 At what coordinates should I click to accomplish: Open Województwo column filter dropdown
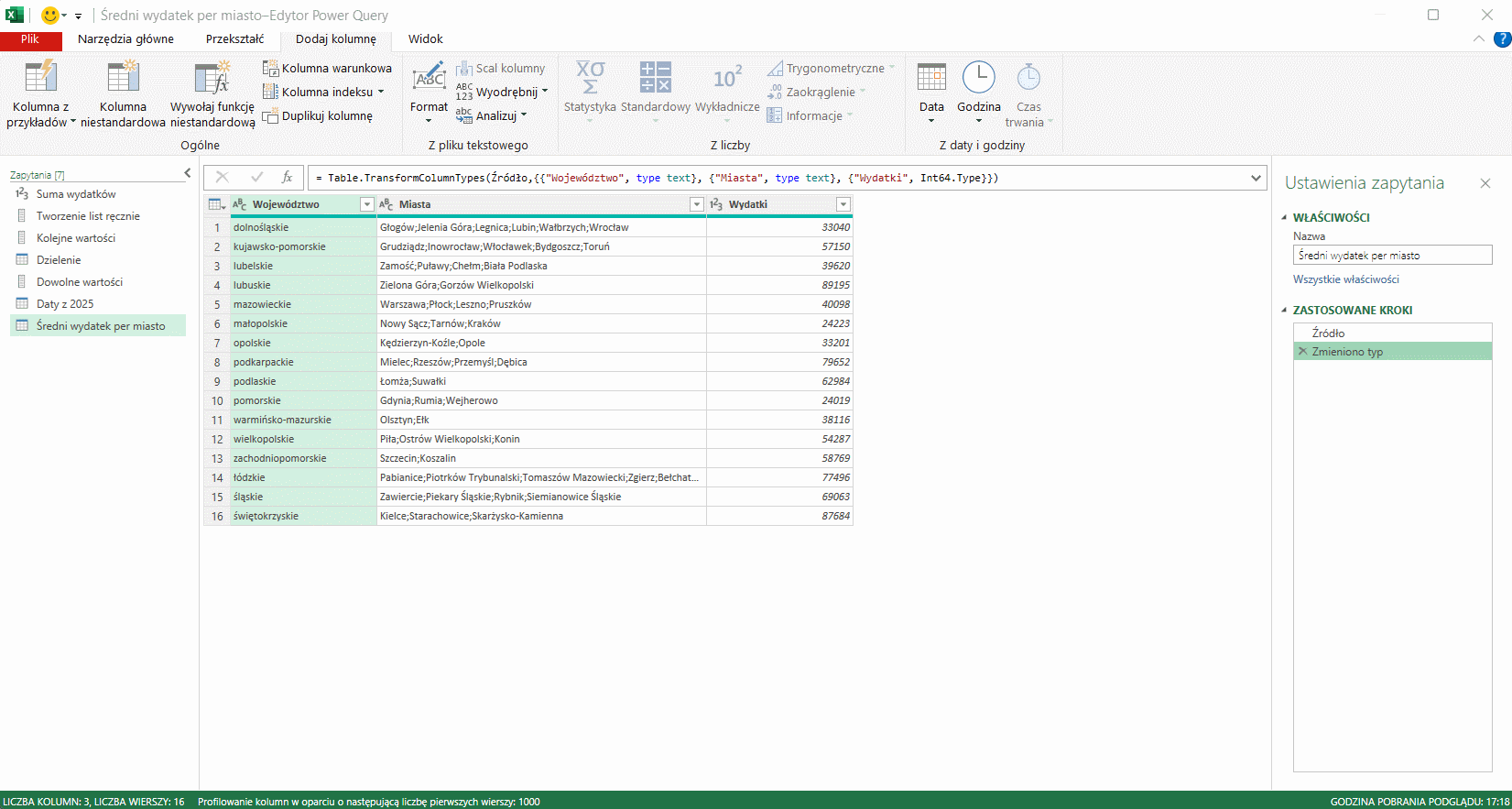[367, 204]
